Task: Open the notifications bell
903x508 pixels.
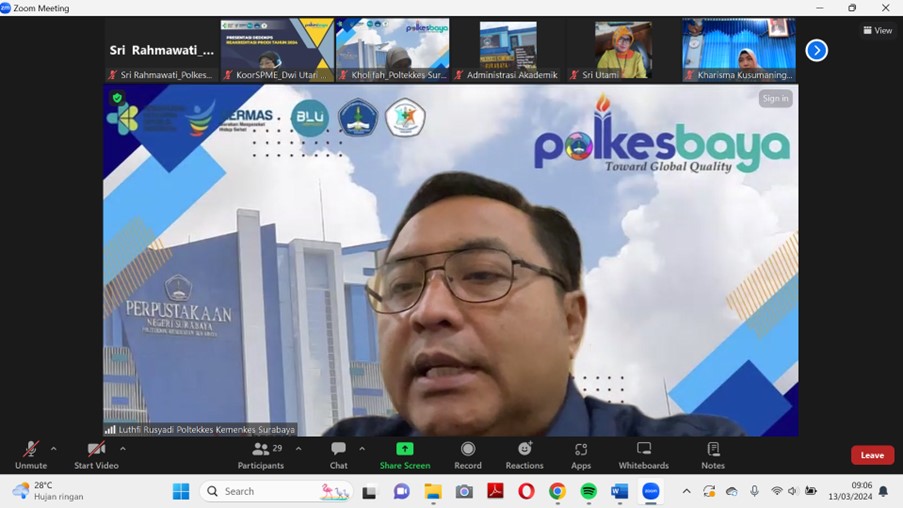Action: point(883,491)
